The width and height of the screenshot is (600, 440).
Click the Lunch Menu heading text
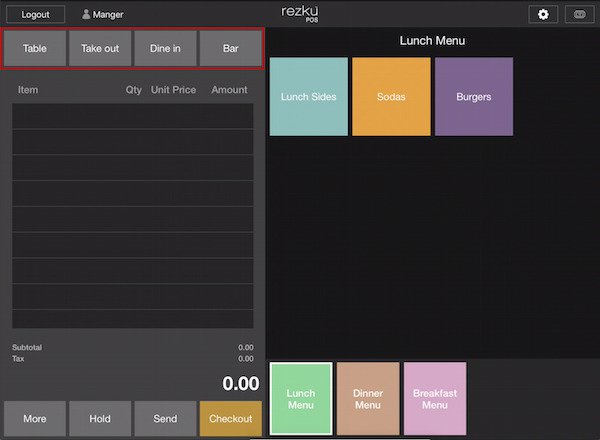(432, 41)
